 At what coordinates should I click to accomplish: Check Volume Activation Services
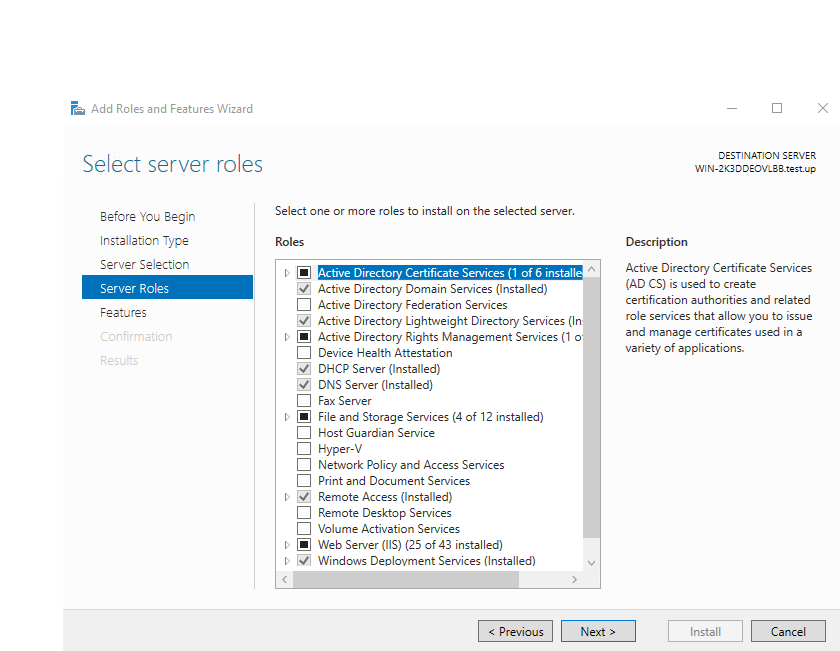coord(304,529)
